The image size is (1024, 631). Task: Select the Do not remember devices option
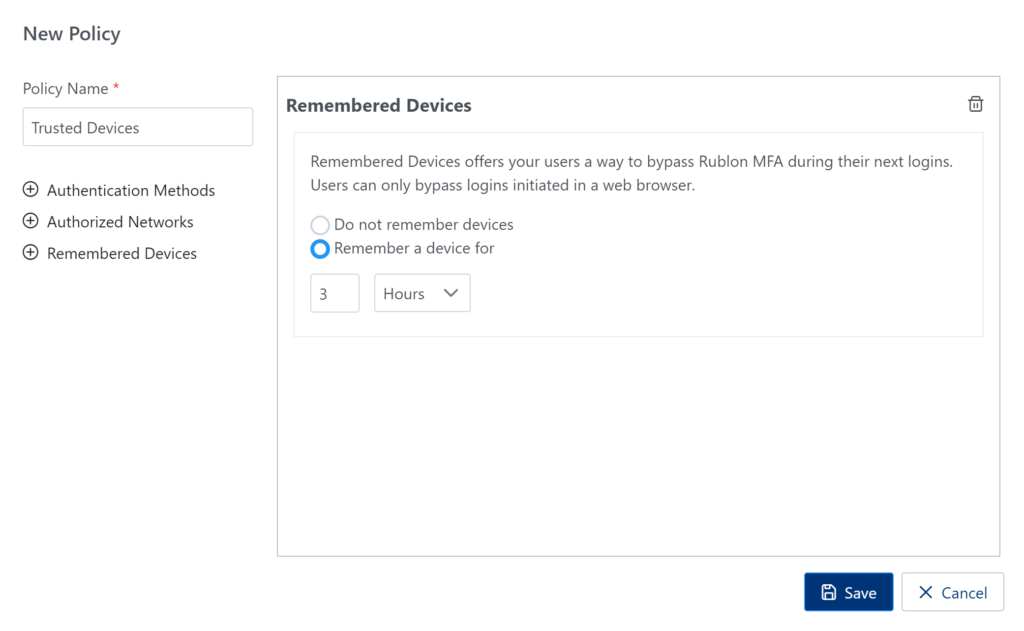pyautogui.click(x=320, y=224)
